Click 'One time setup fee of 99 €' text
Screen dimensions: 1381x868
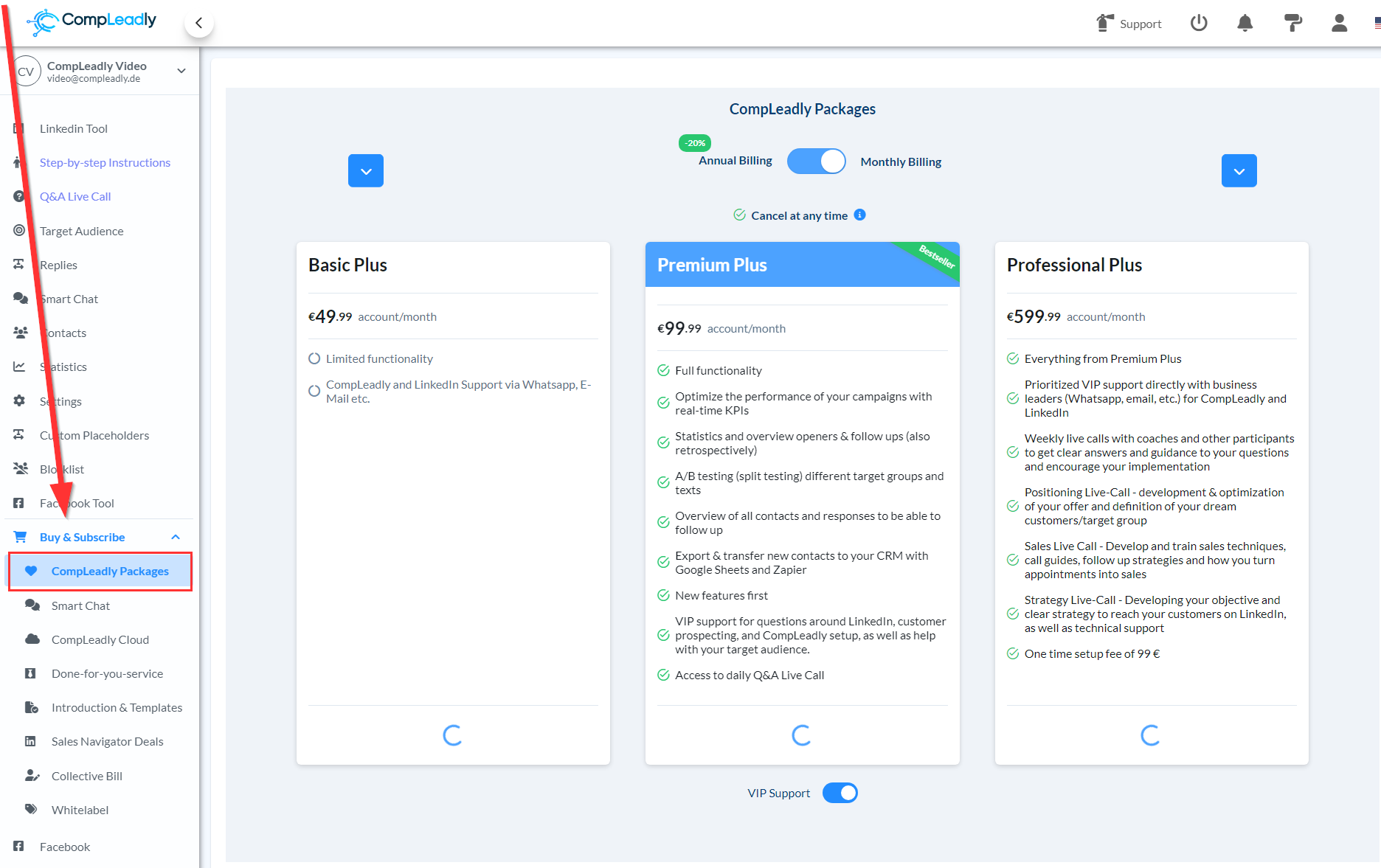(x=1092, y=653)
